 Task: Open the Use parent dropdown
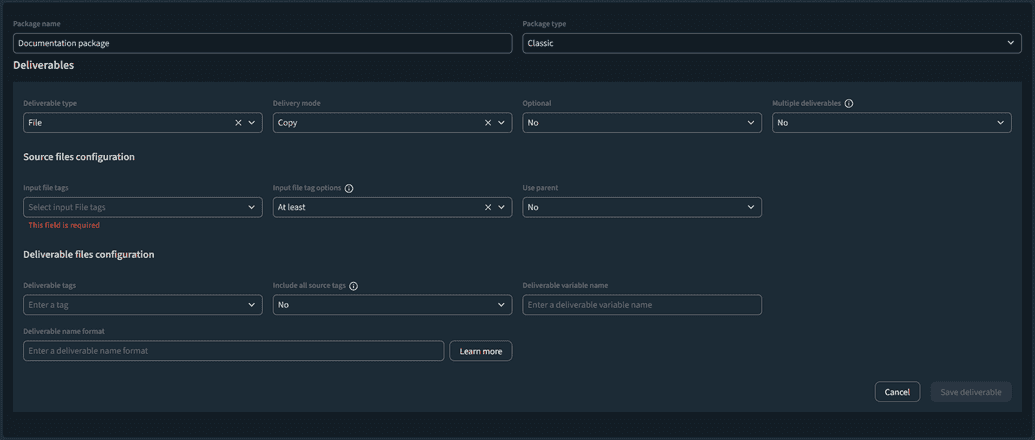pos(642,207)
